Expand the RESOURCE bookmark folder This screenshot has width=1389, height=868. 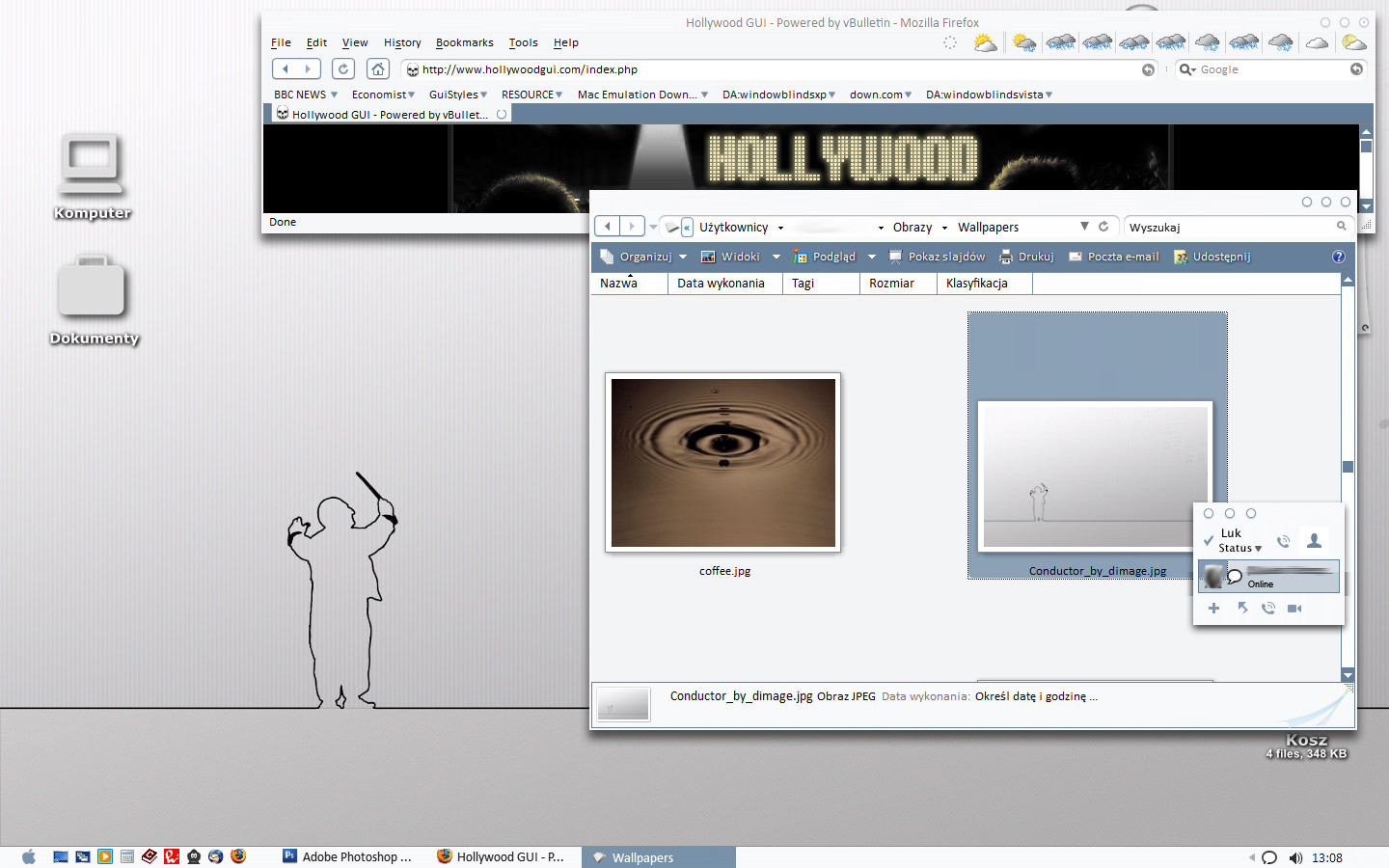coord(531,95)
